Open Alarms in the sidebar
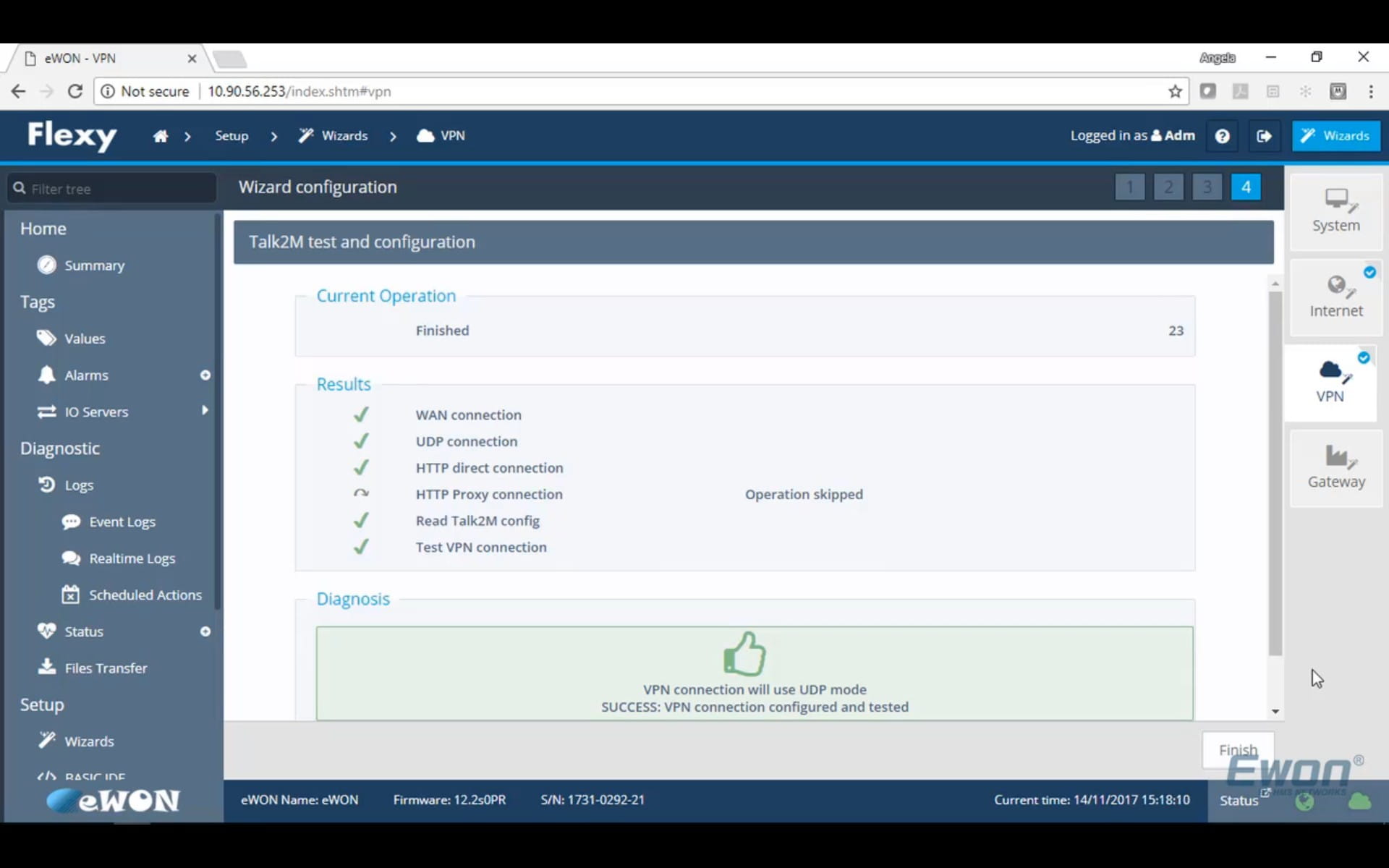The width and height of the screenshot is (1389, 868). click(x=86, y=375)
